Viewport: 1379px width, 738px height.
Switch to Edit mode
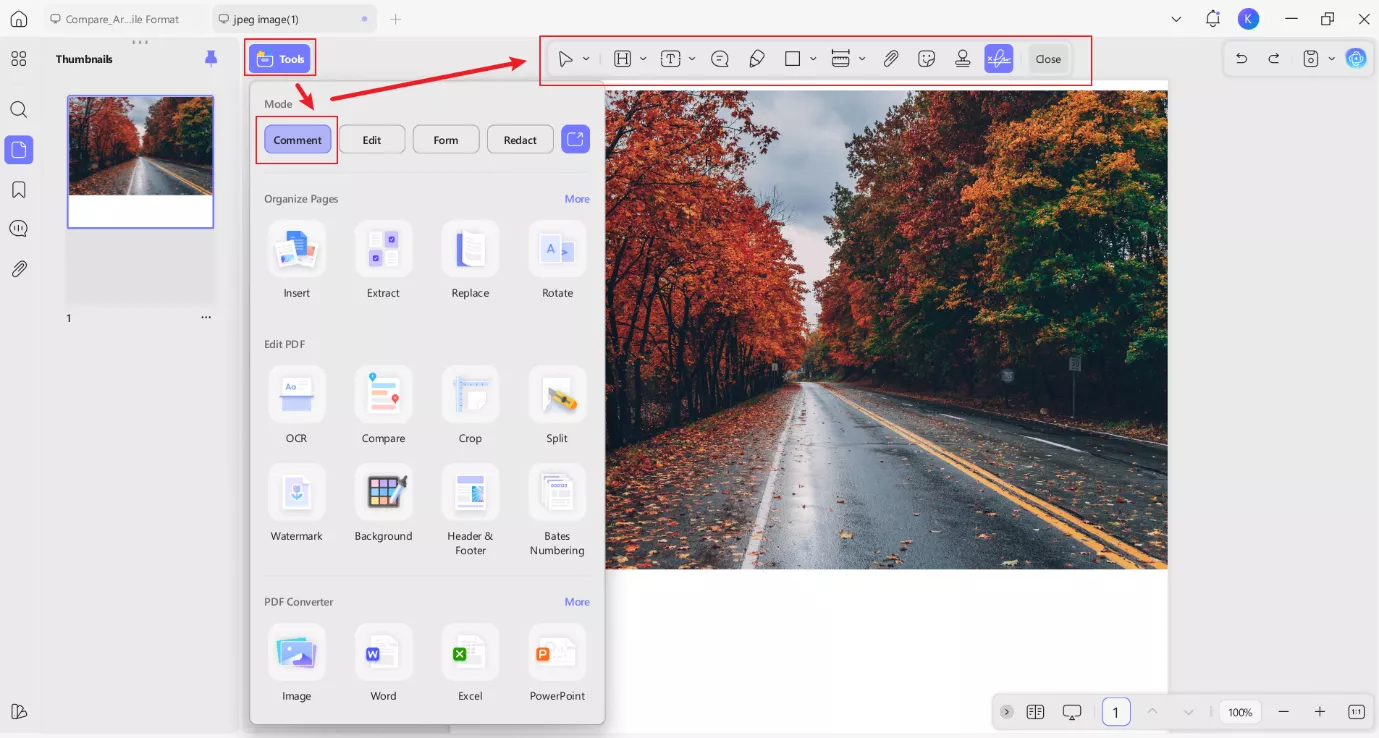click(x=372, y=140)
